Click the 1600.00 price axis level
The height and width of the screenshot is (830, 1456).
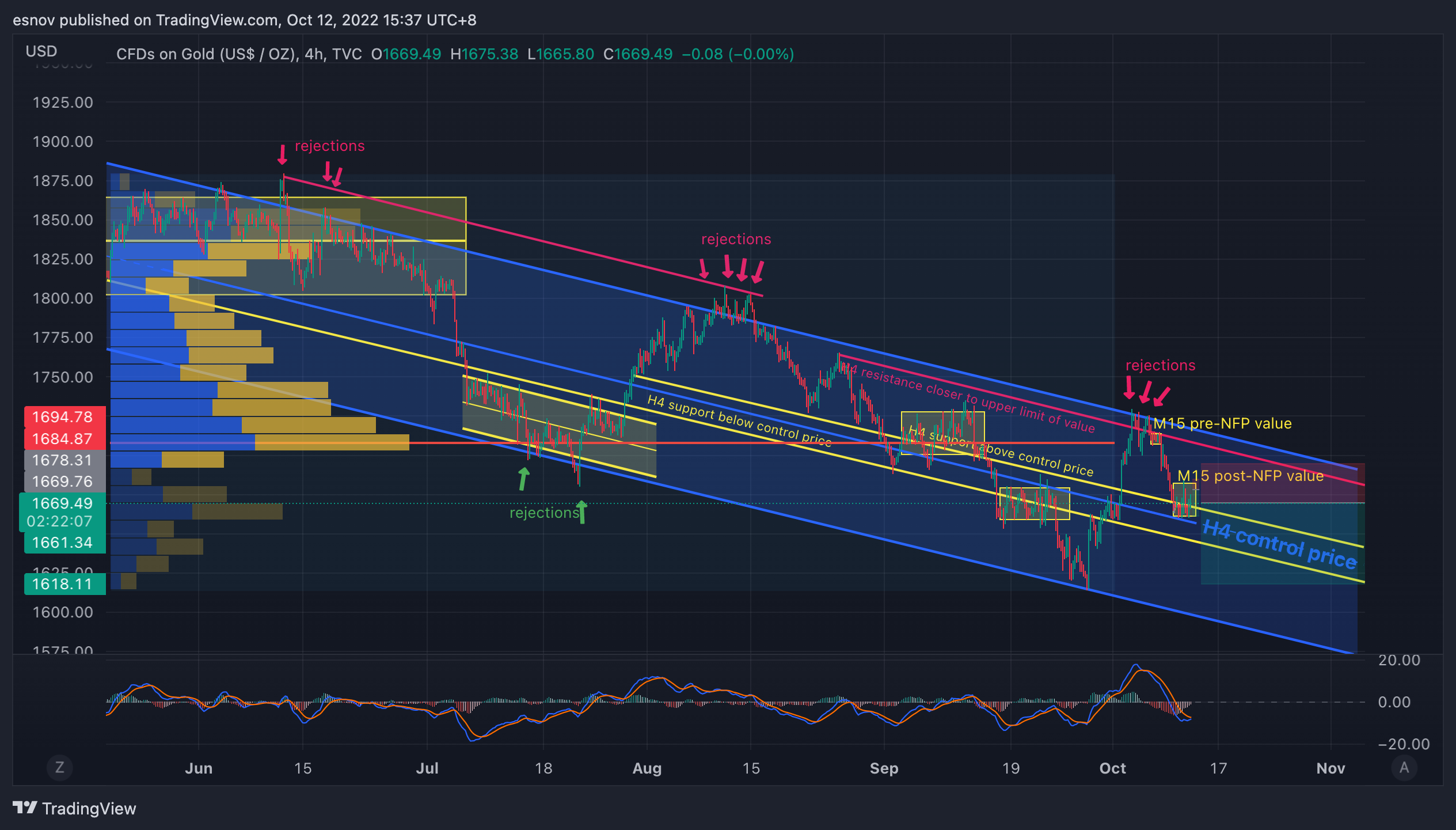pos(63,612)
